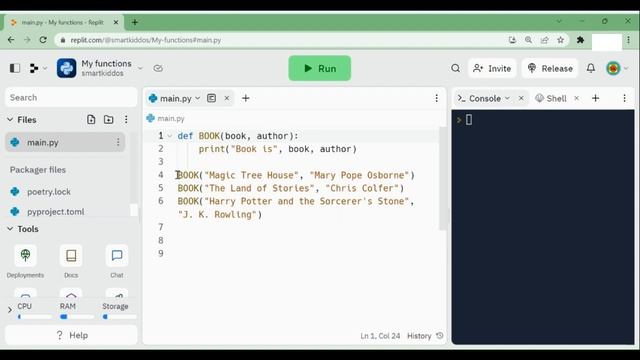
Task: Add a new console pane tab
Action: (x=596, y=98)
